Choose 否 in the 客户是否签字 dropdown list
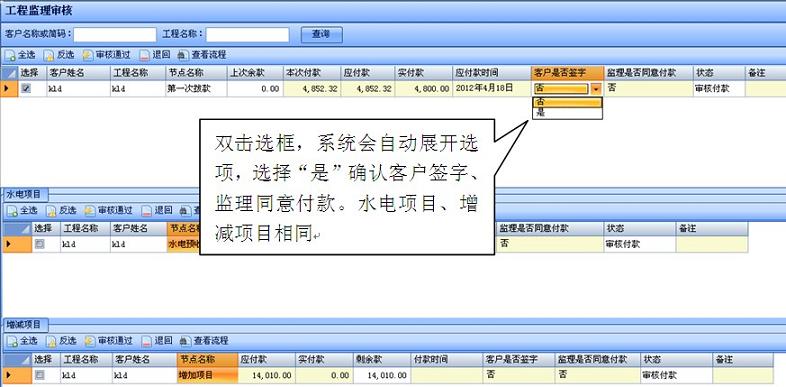 click(x=567, y=102)
